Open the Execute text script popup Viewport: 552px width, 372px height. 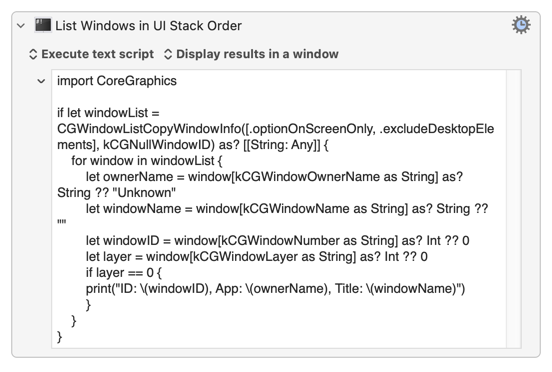pyautogui.click(x=92, y=54)
